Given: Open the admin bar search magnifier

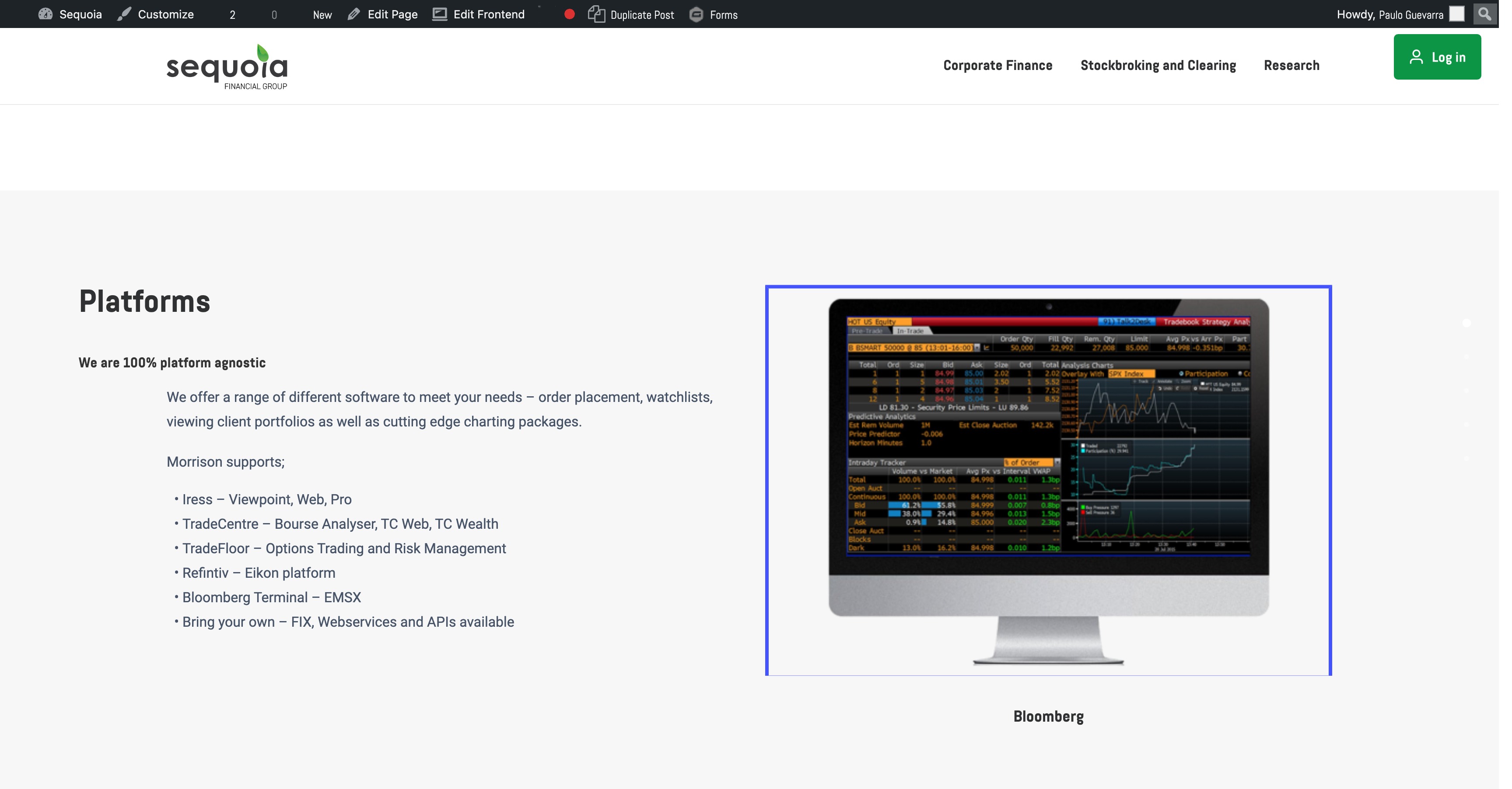Looking at the screenshot, I should 1484,14.
